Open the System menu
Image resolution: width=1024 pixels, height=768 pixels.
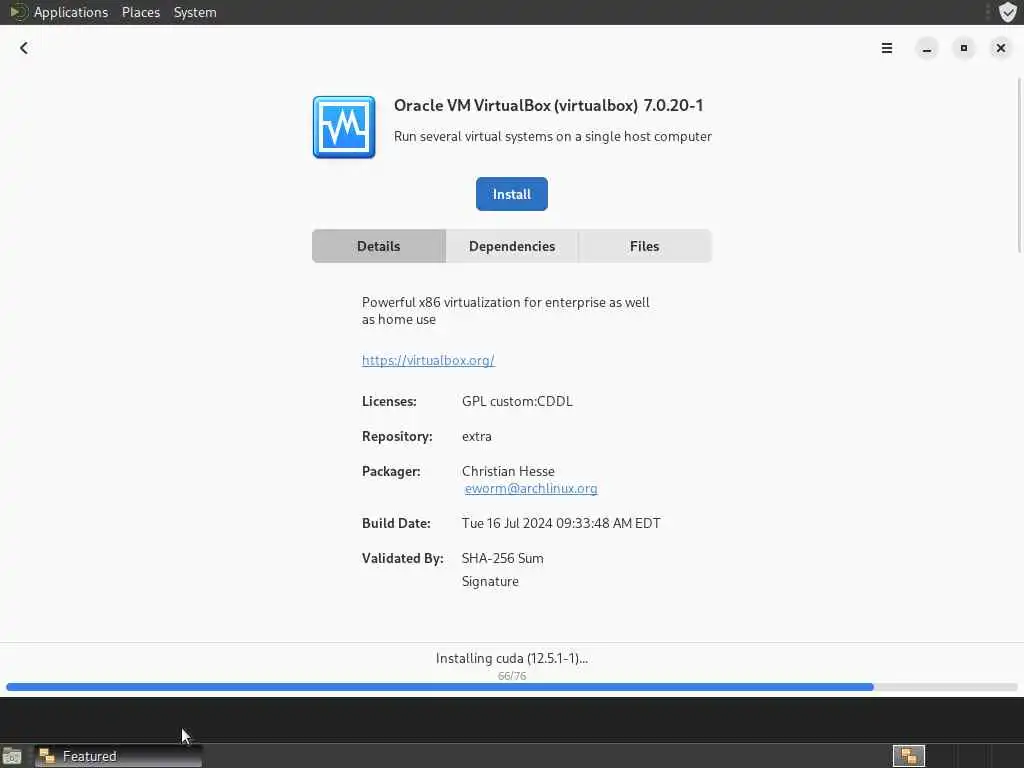(195, 12)
